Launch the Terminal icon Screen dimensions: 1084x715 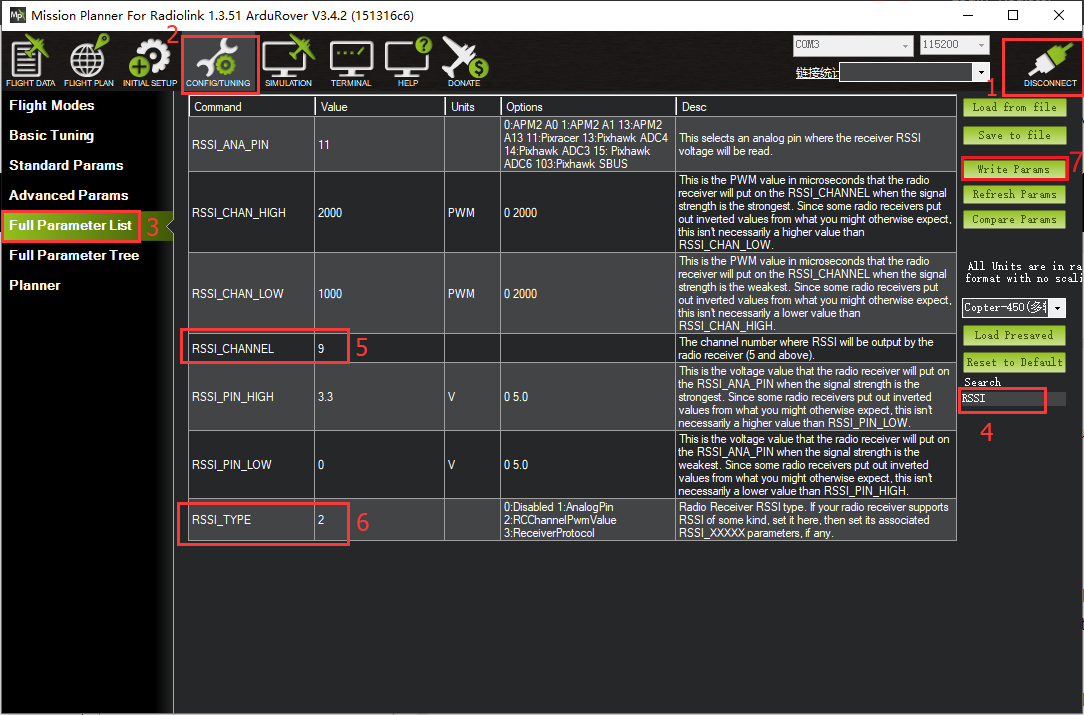[351, 62]
